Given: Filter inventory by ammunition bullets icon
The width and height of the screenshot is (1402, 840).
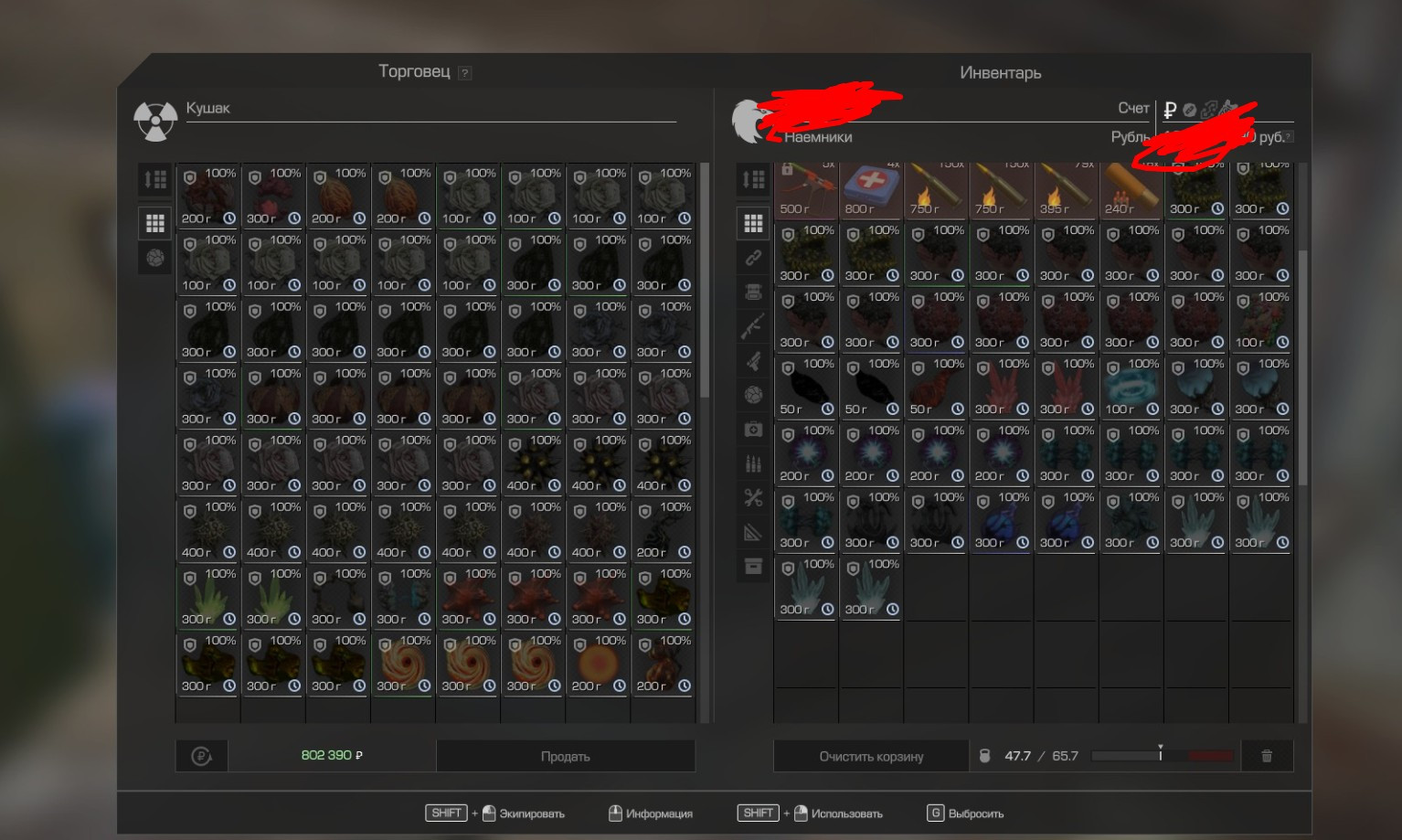Looking at the screenshot, I should (753, 463).
